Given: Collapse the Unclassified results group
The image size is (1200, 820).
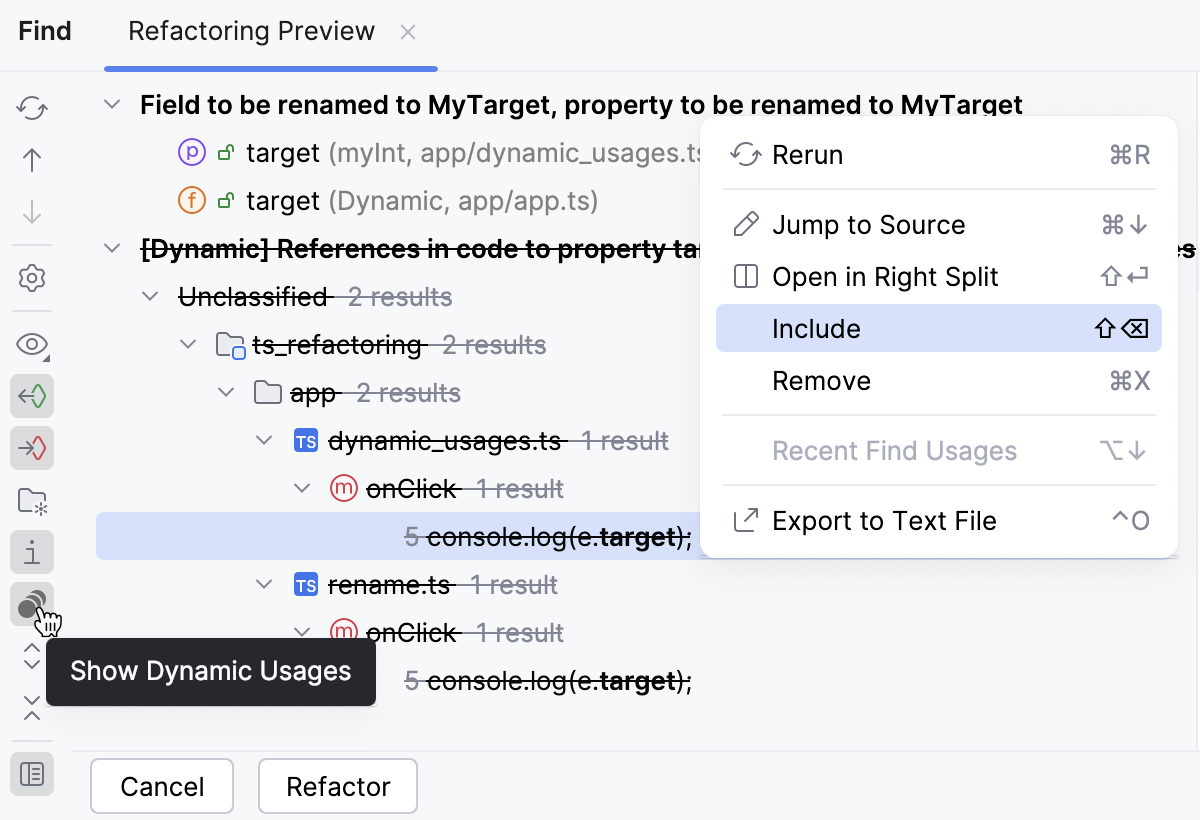Looking at the screenshot, I should pos(150,296).
